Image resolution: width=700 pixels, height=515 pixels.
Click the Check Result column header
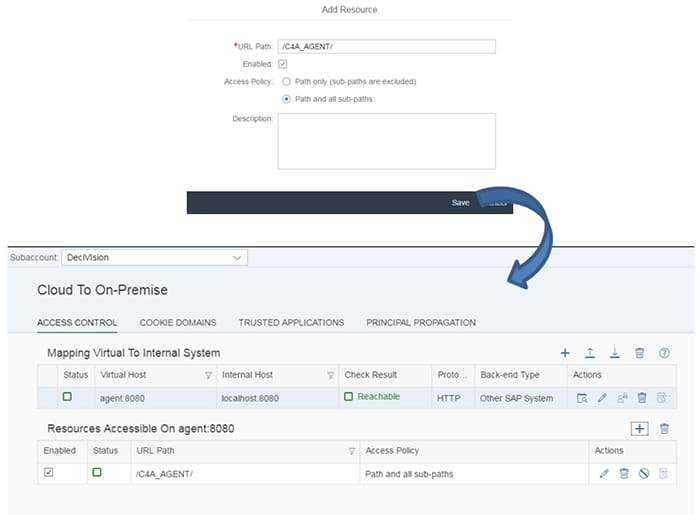(x=385, y=375)
